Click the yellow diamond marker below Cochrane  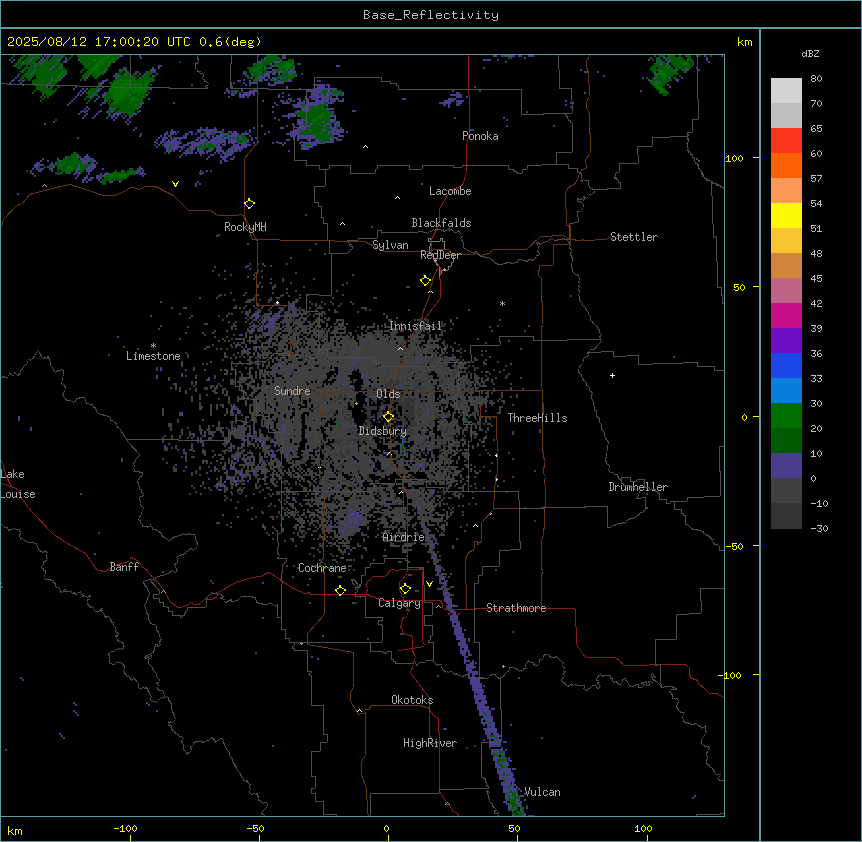pos(340,590)
